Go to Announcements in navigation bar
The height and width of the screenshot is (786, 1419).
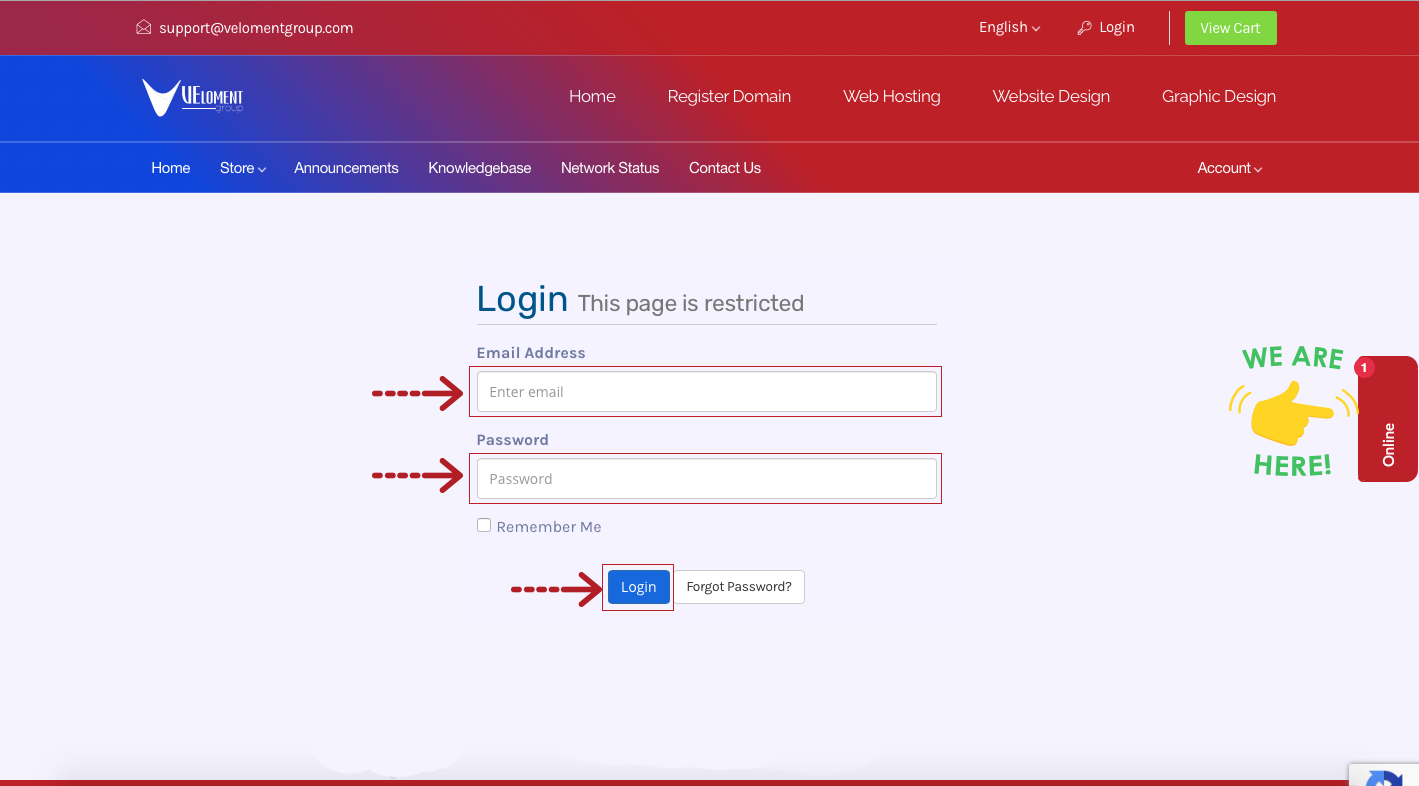point(346,168)
